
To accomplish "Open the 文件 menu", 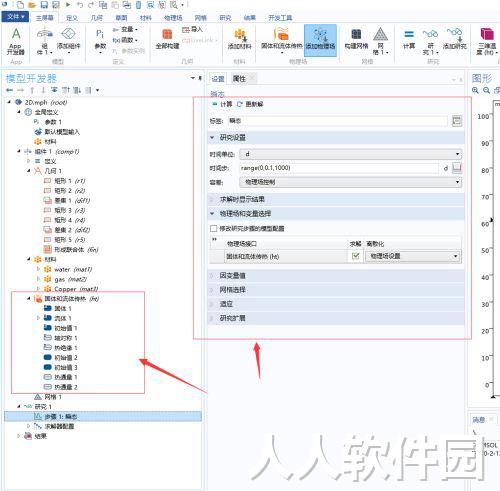I will 15,17.
